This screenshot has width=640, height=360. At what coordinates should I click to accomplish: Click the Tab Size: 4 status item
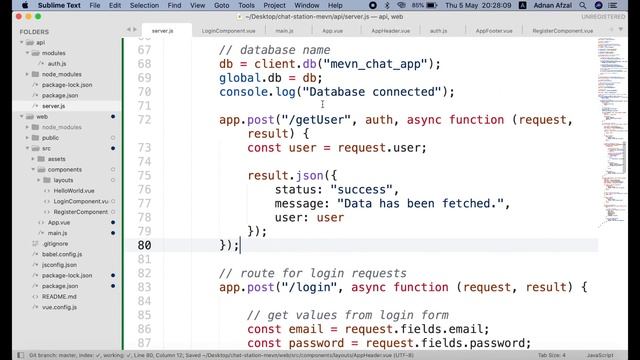point(551,356)
